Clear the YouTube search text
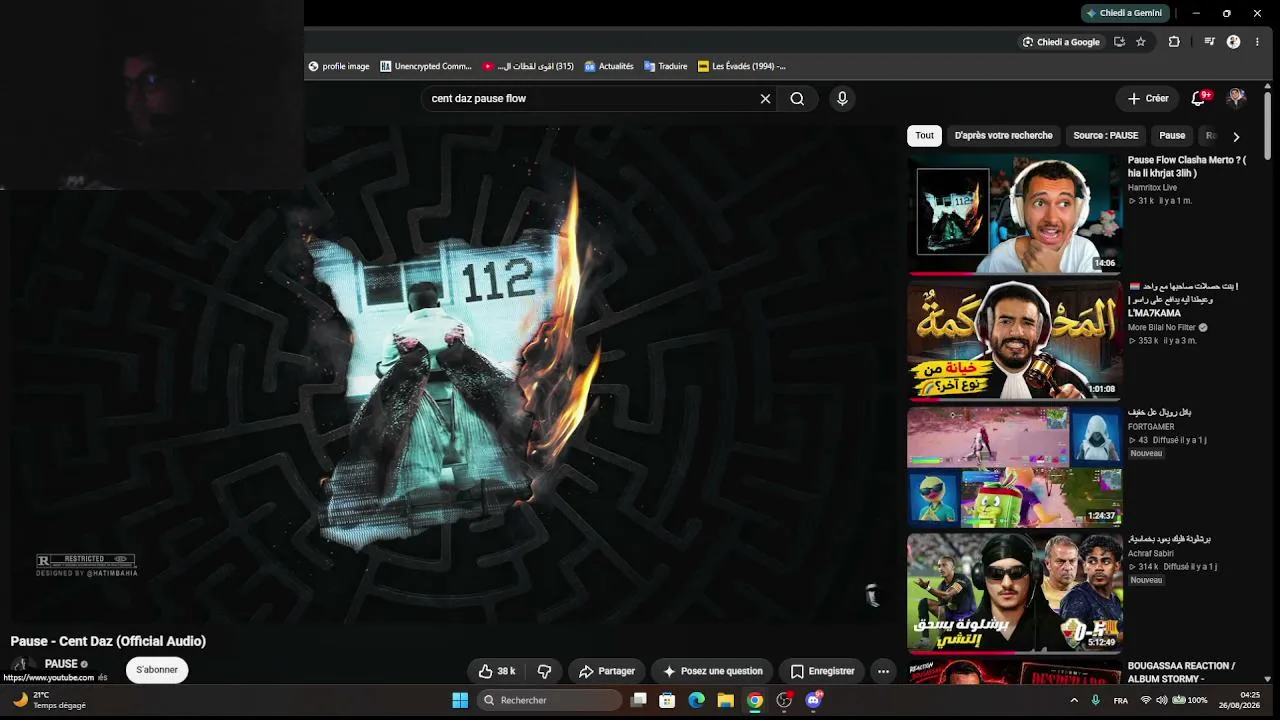The width and height of the screenshot is (1280, 720). pyautogui.click(x=765, y=99)
